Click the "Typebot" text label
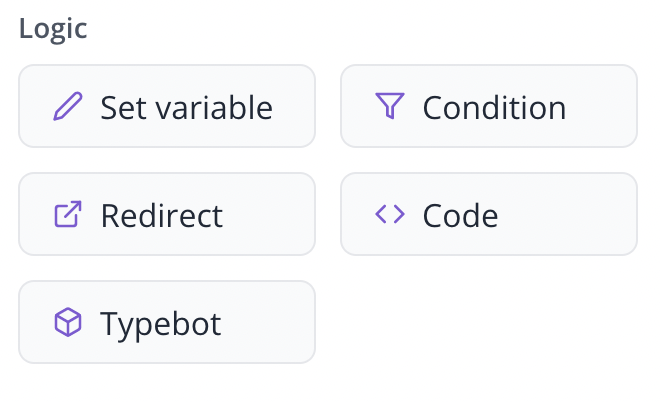Image resolution: width=660 pixels, height=402 pixels. (160, 323)
